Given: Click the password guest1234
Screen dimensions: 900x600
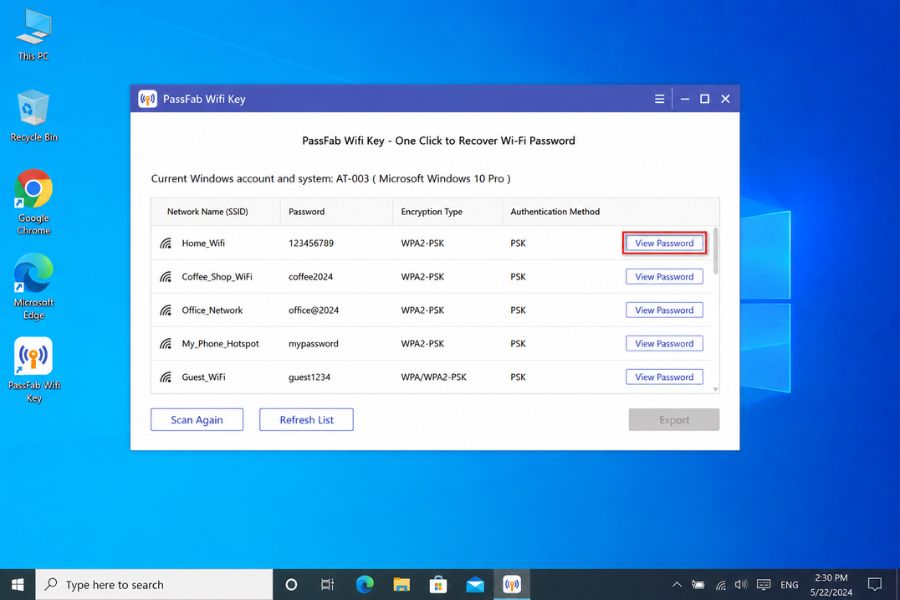Looking at the screenshot, I should [x=309, y=377].
